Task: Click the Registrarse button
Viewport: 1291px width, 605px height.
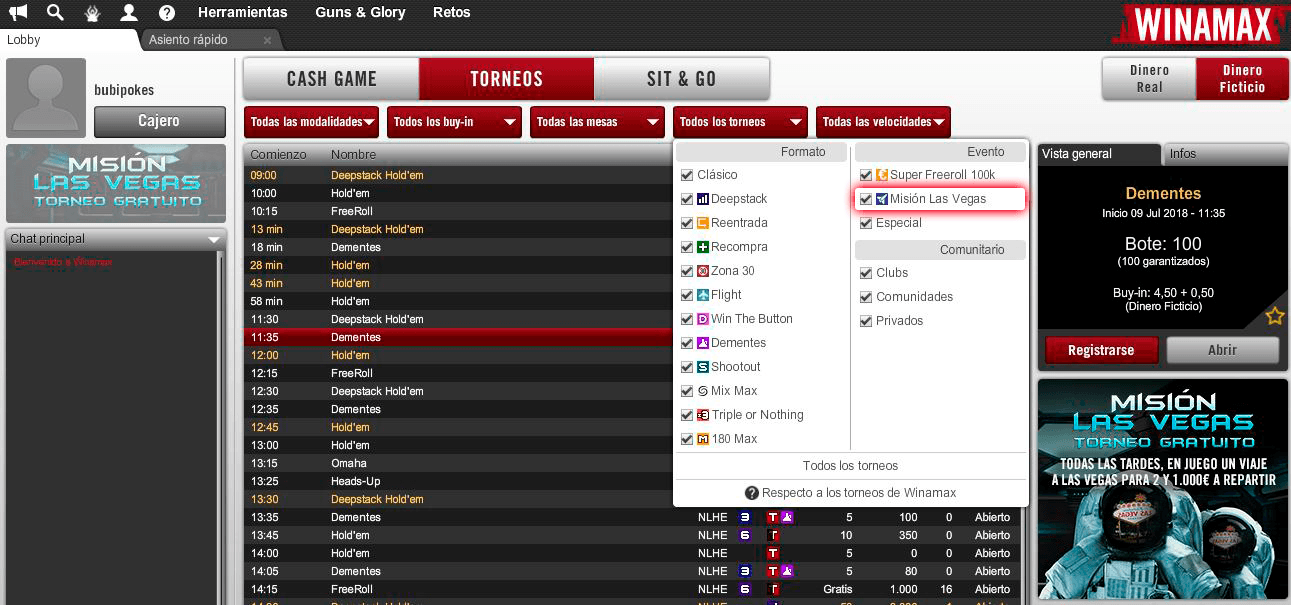Action: 1101,350
